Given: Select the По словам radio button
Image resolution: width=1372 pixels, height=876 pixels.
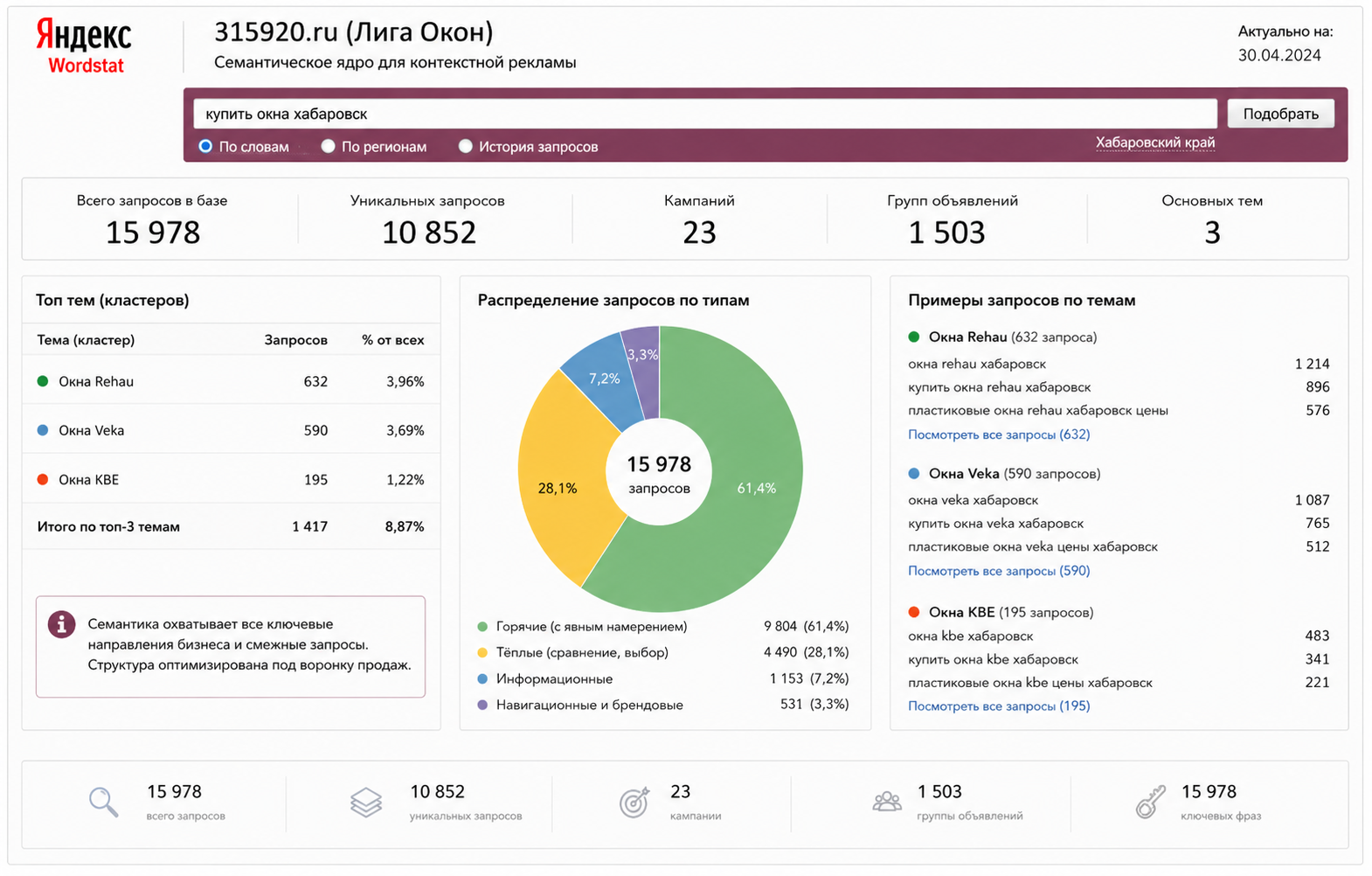Looking at the screenshot, I should click(205, 146).
